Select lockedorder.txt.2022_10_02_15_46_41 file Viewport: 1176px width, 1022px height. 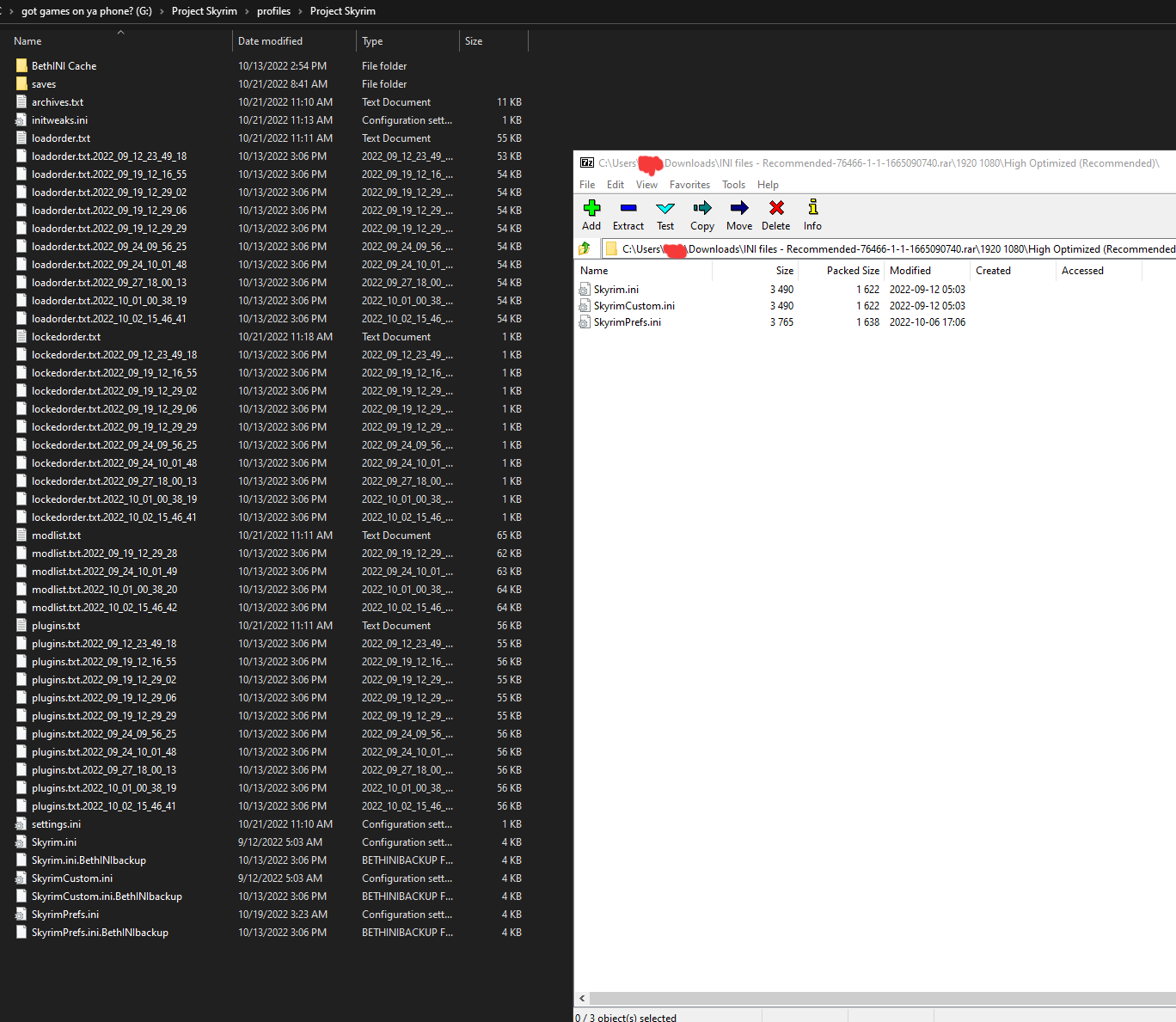coord(114,517)
